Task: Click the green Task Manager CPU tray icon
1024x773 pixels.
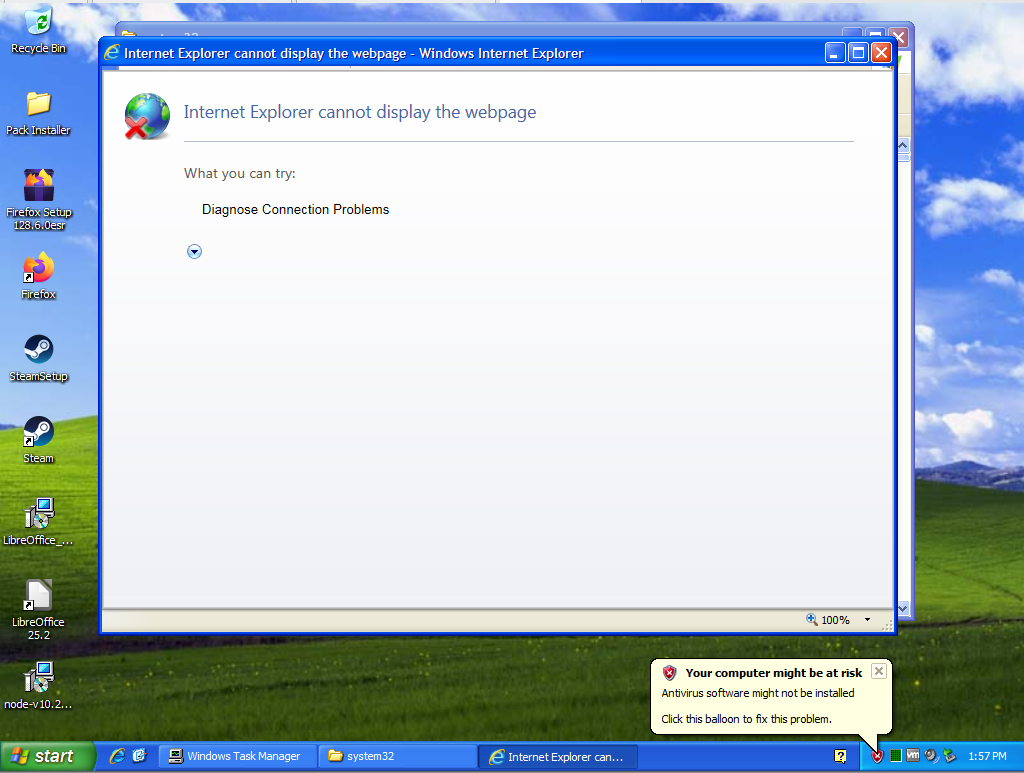Action: [896, 756]
